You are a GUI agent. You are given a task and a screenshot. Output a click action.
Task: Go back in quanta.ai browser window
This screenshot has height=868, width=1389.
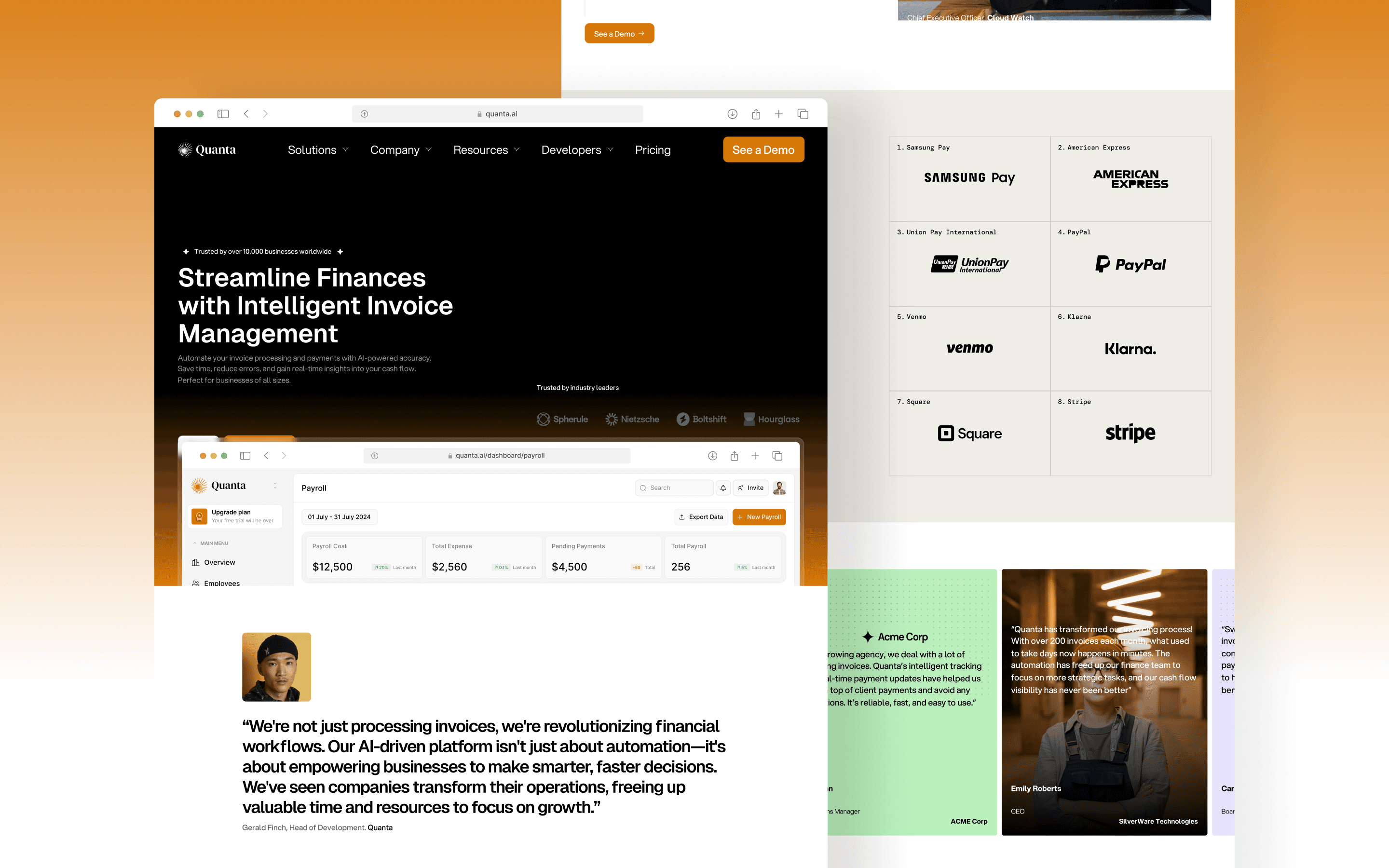tap(246, 114)
